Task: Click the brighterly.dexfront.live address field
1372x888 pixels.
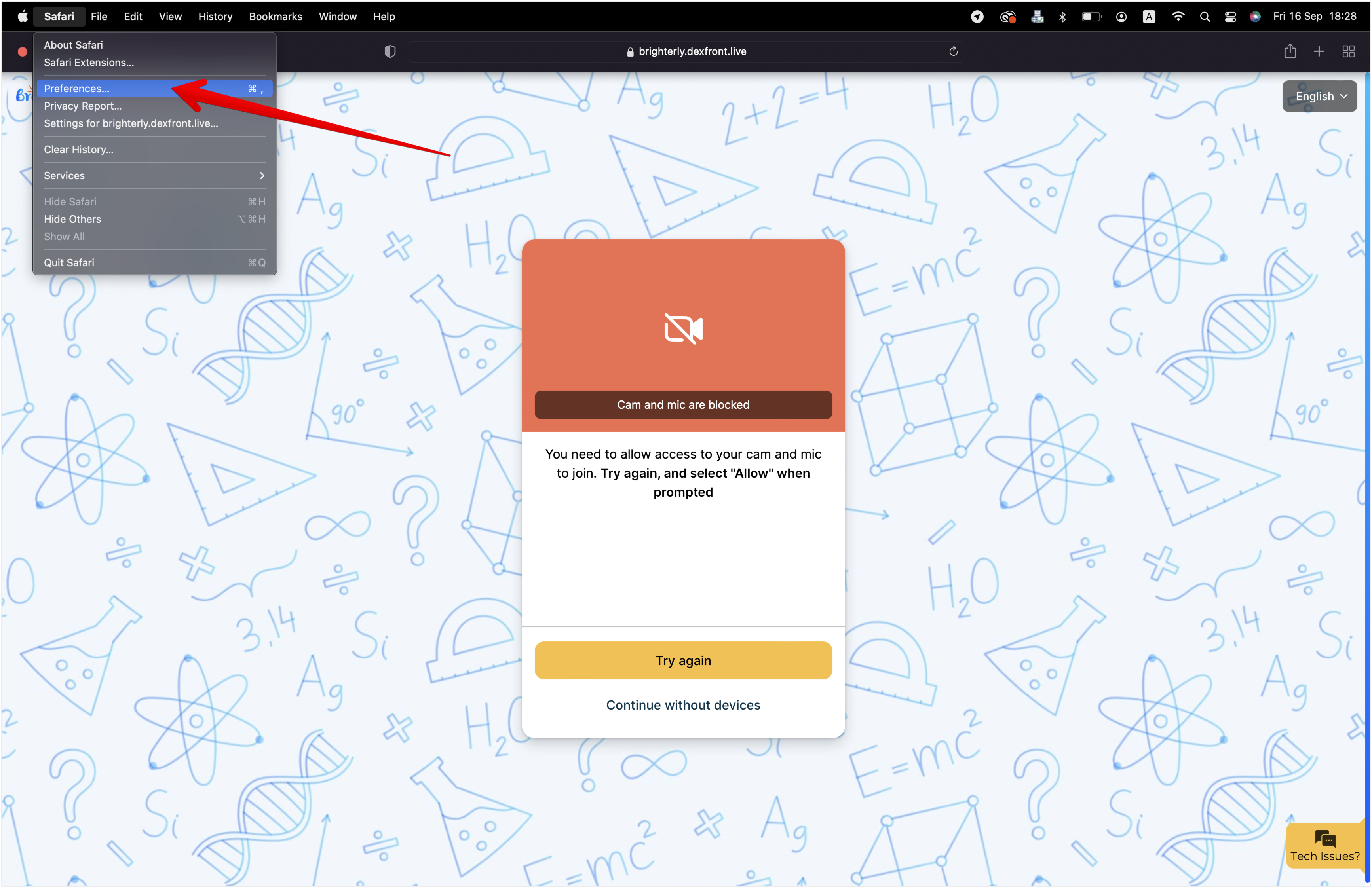Action: (x=686, y=51)
